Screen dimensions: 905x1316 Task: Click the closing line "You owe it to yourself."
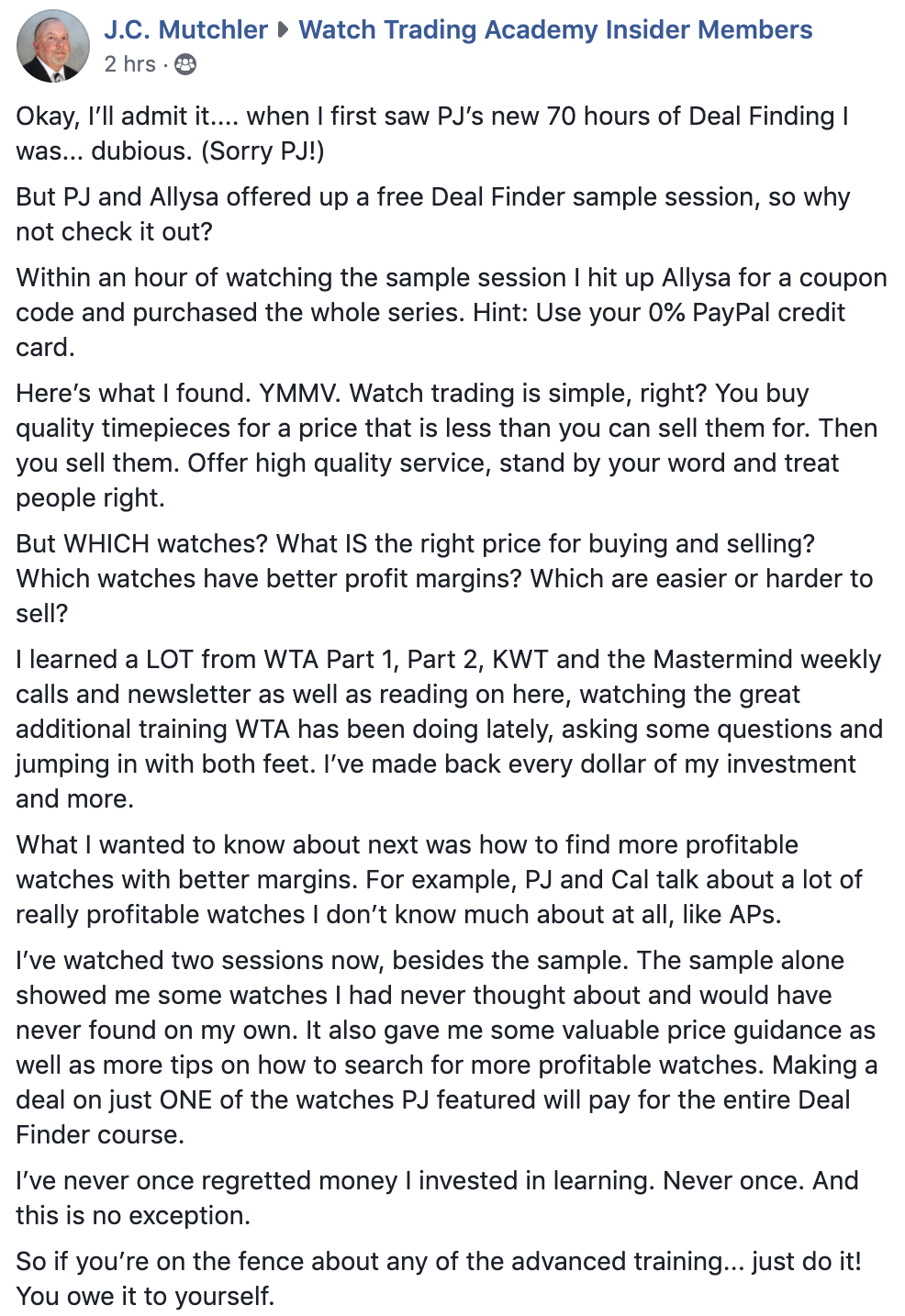[145, 1296]
